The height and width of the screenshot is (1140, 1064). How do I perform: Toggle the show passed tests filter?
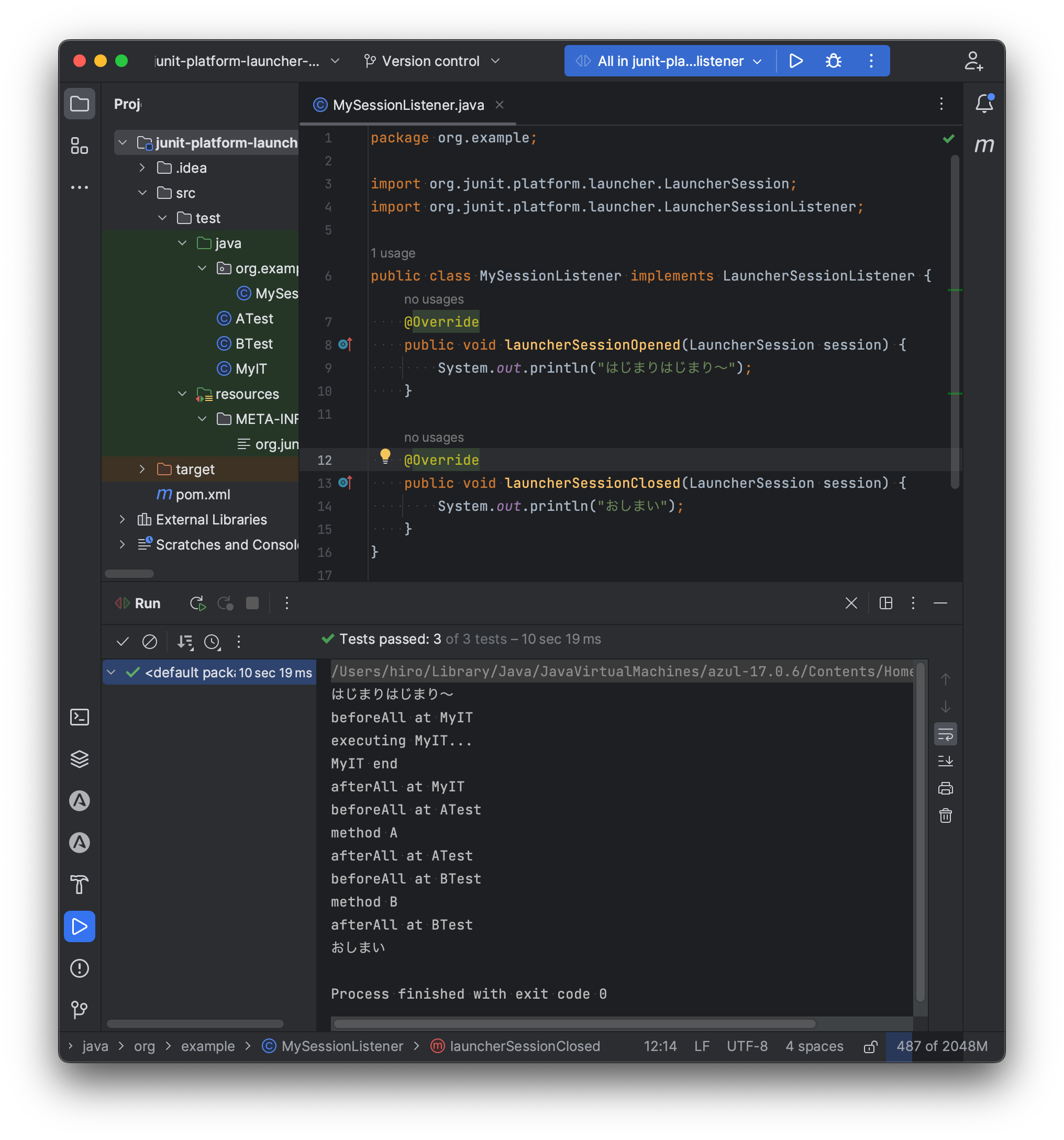tap(122, 642)
